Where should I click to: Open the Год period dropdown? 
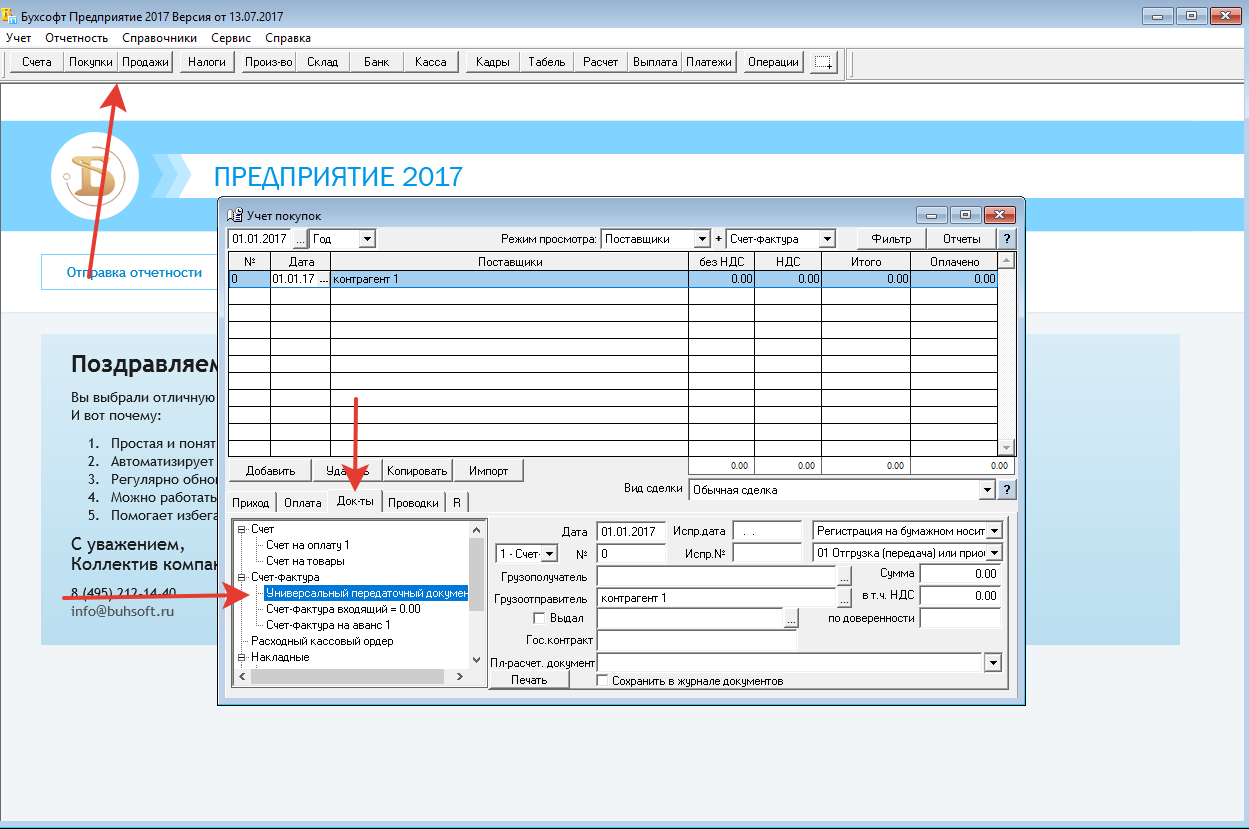[367, 239]
